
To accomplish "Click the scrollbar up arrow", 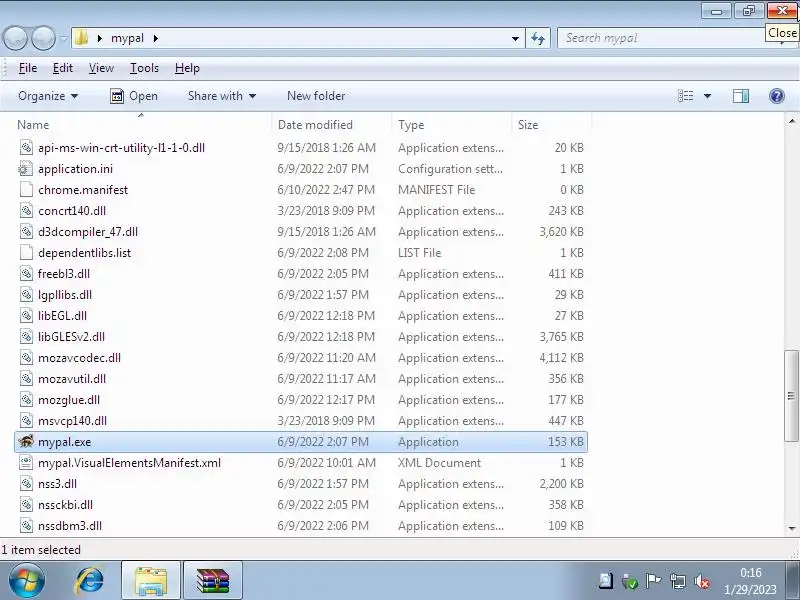I will 791,121.
